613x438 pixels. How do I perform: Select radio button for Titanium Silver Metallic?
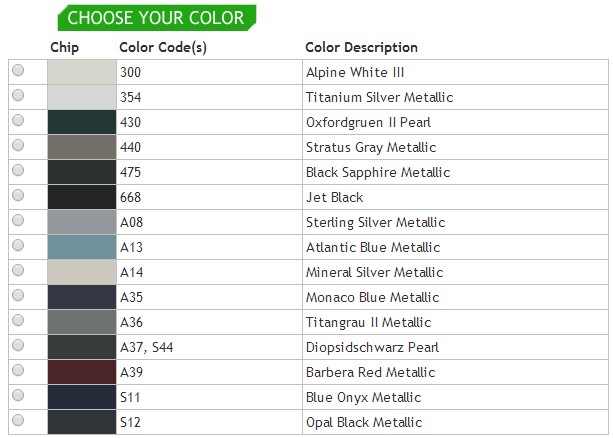[x=18, y=96]
